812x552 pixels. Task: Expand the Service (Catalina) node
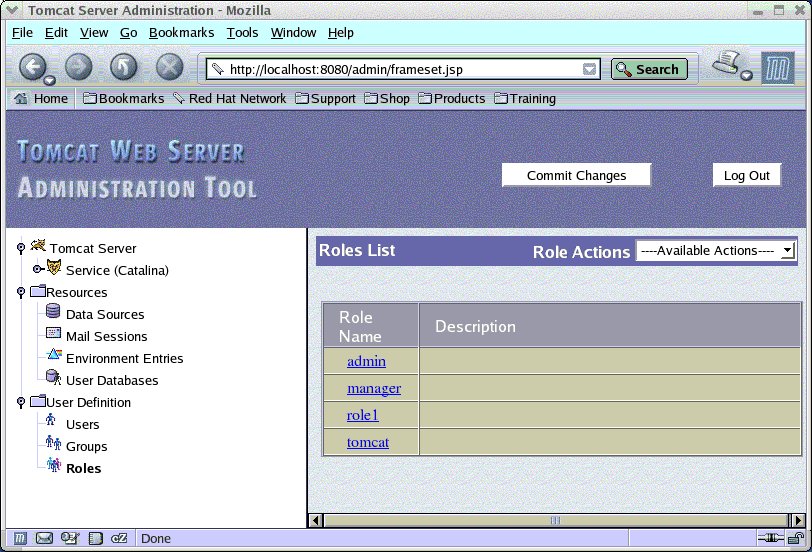pyautogui.click(x=37, y=269)
